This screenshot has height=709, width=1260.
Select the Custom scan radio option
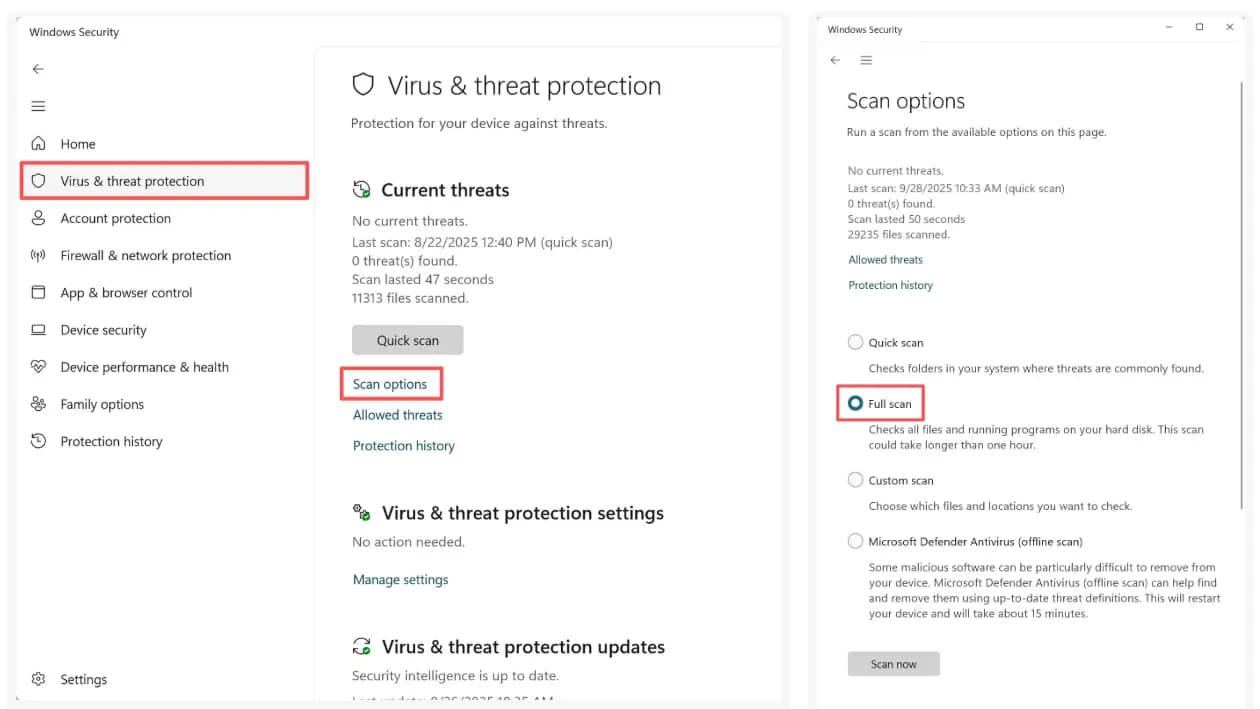[x=855, y=480]
